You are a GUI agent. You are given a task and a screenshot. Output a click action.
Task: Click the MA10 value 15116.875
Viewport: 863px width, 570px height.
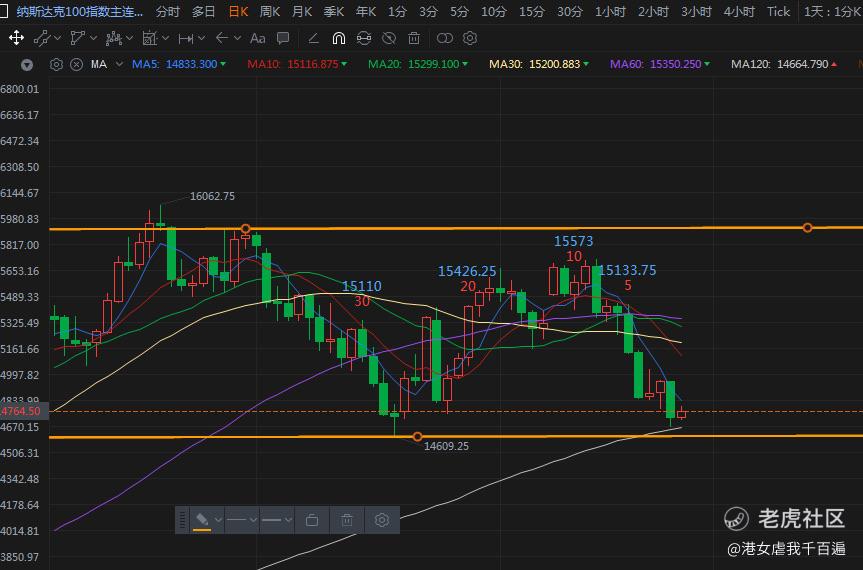313,64
